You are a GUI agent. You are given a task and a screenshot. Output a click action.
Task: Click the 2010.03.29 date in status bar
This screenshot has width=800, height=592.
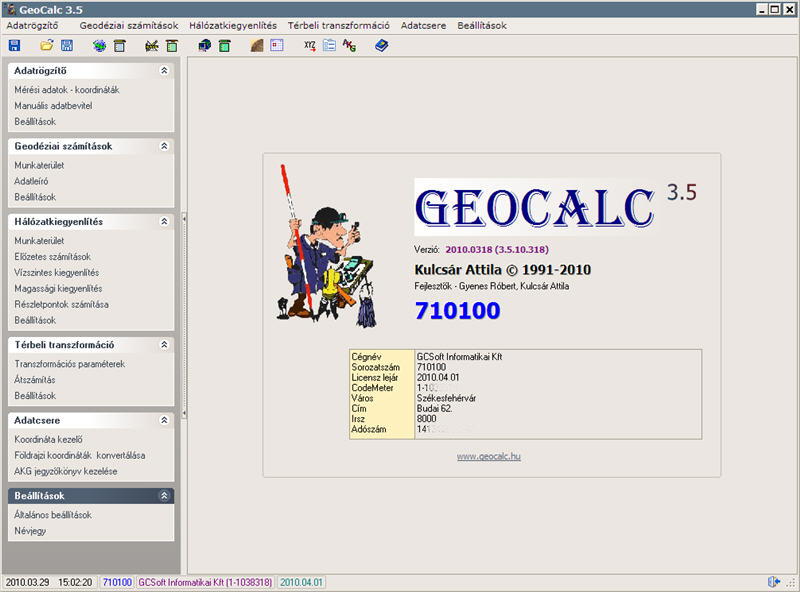tap(28, 582)
